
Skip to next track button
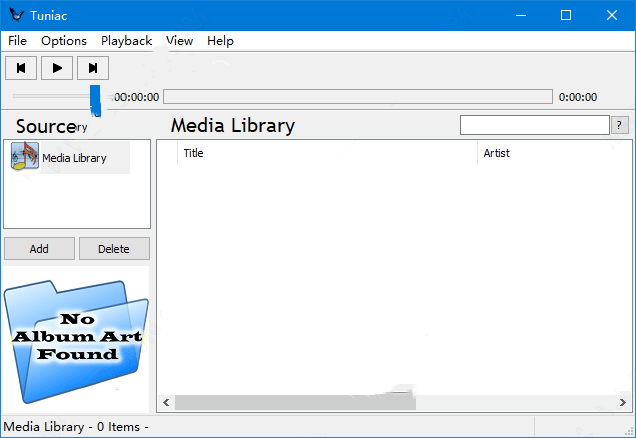(x=93, y=68)
